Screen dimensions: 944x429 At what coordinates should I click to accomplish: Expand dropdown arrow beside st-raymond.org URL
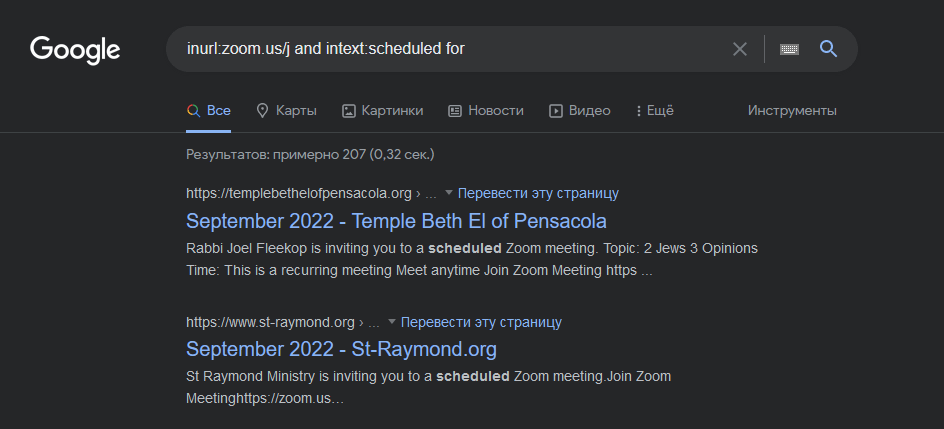(392, 322)
